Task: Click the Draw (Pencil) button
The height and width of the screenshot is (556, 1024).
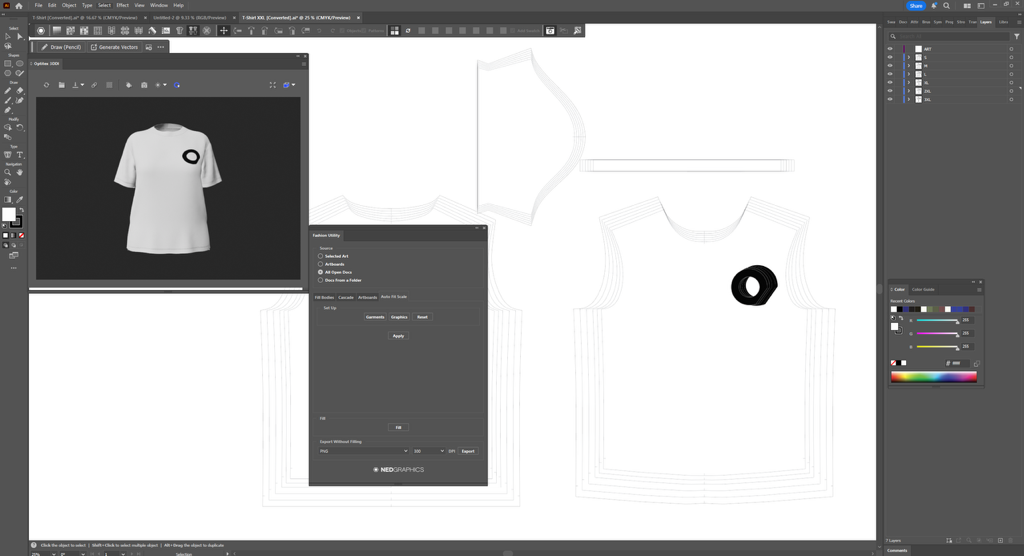Action: pos(62,47)
